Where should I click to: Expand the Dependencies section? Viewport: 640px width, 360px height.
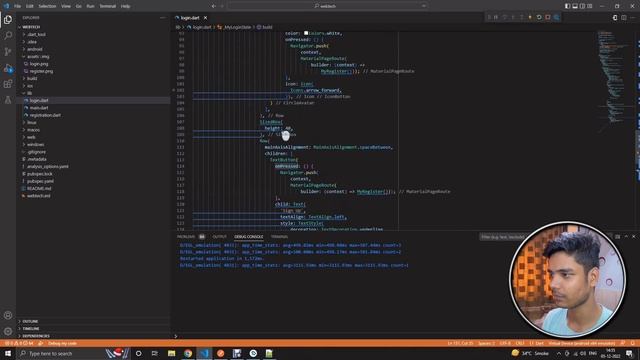(36, 336)
